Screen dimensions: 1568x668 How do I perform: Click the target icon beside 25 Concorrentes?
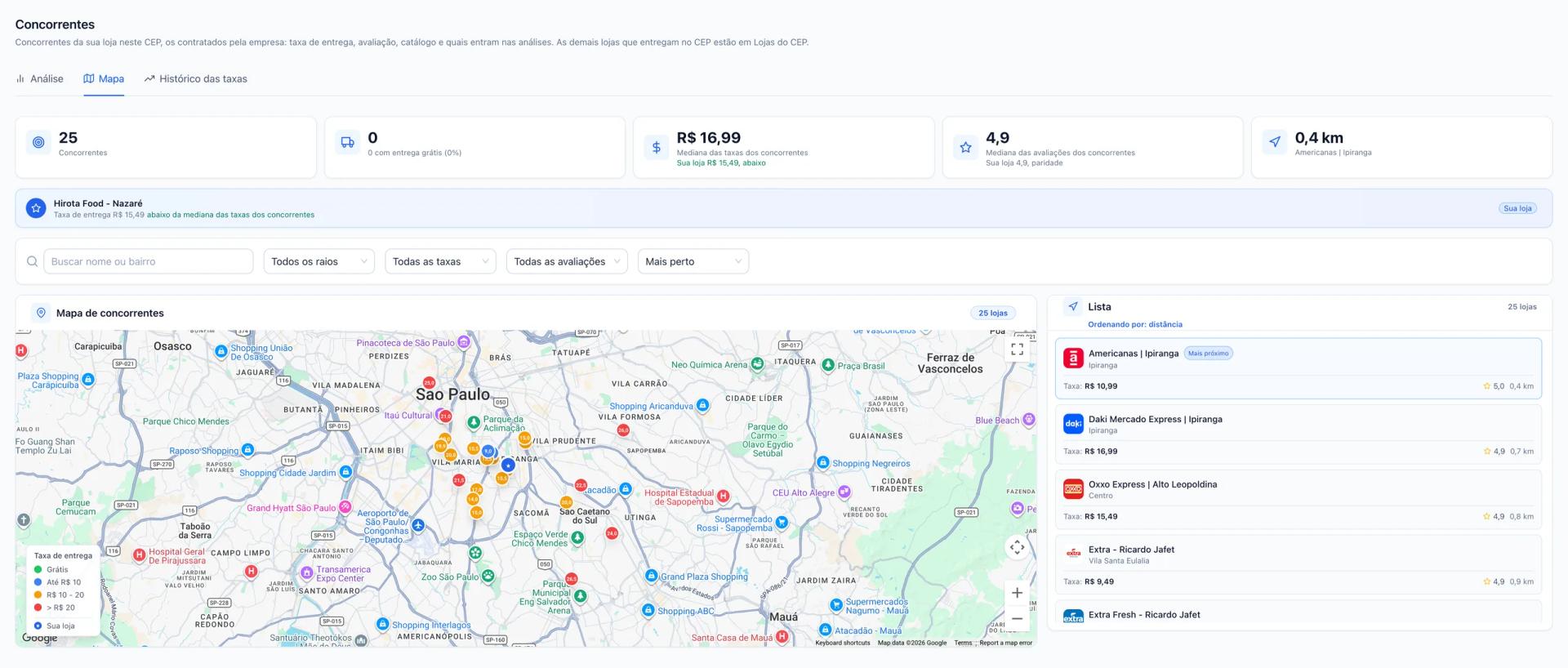[38, 142]
